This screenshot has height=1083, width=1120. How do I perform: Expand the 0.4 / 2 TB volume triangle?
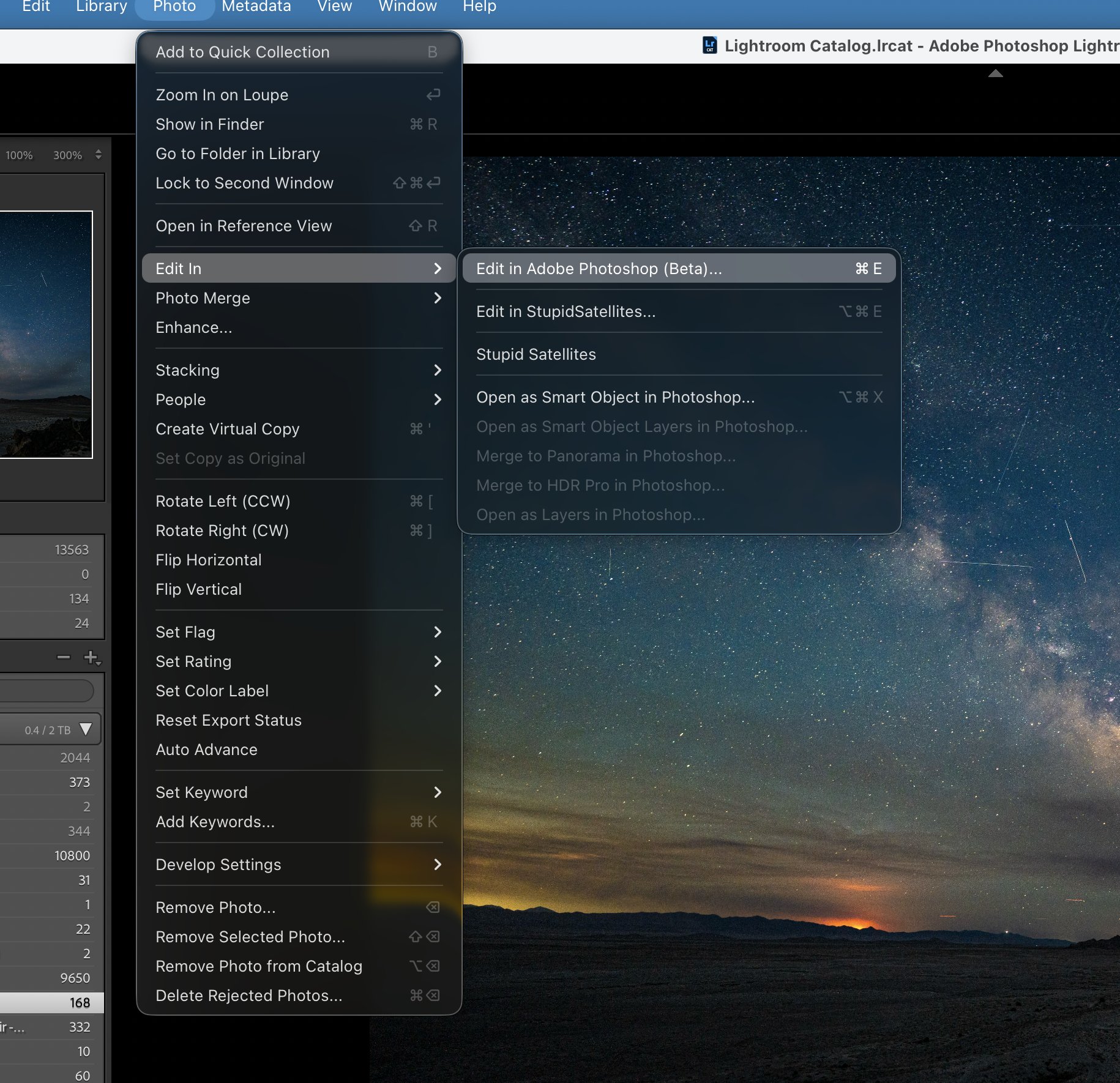click(86, 729)
